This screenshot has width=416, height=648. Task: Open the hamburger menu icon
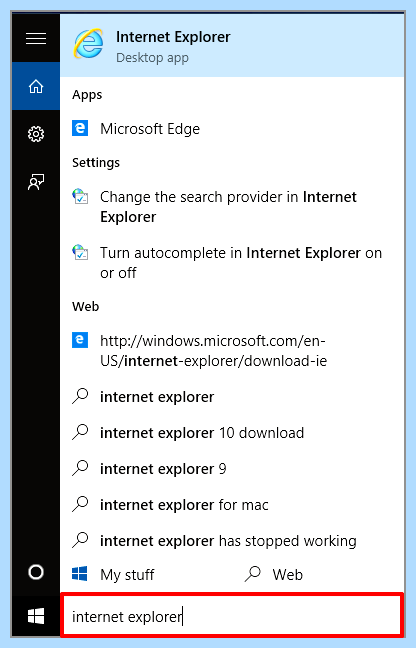click(36, 38)
